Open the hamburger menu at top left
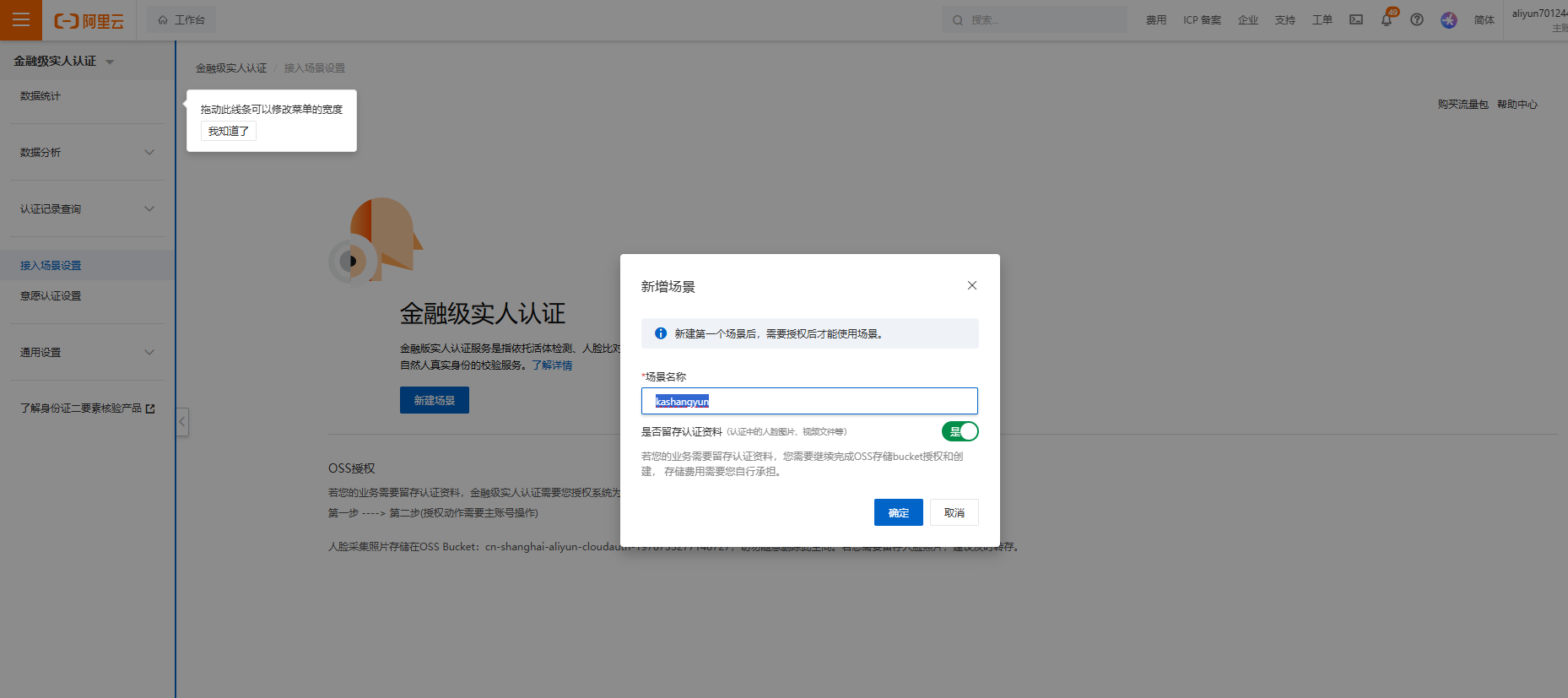Screen dimensions: 1568x698 tap(21, 20)
